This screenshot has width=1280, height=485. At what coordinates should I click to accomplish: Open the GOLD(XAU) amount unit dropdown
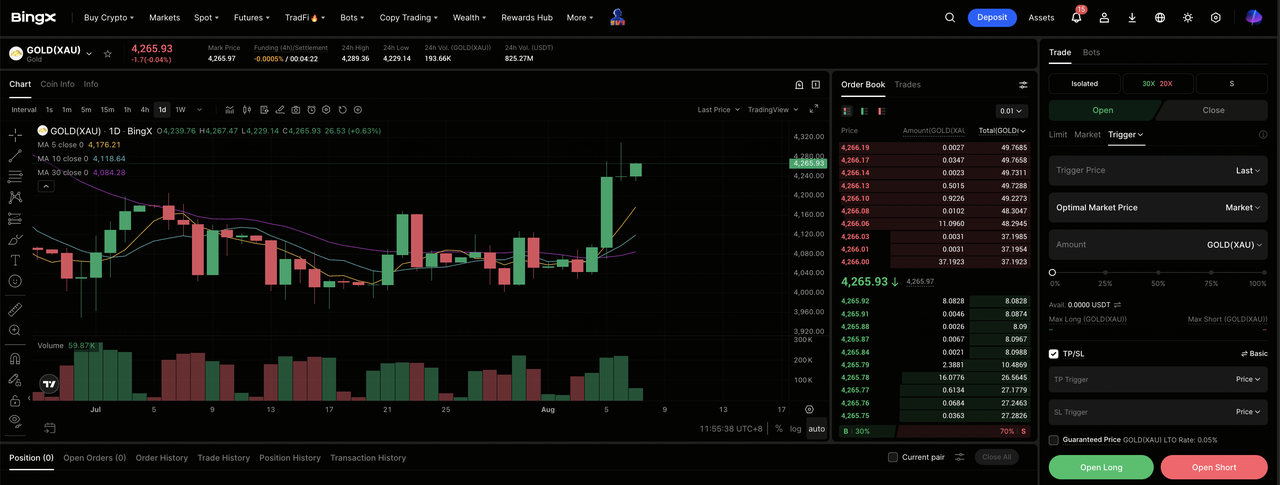pos(1234,244)
